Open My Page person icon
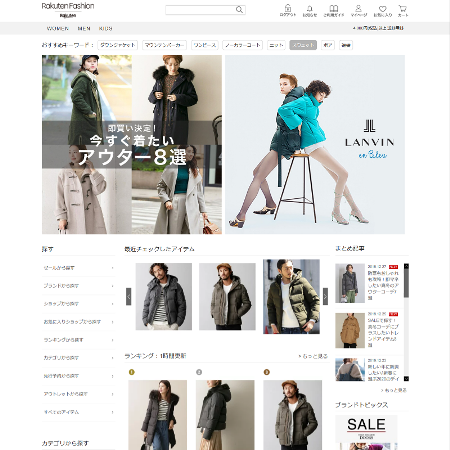Viewport: 450px width, 450px height. 359,10
